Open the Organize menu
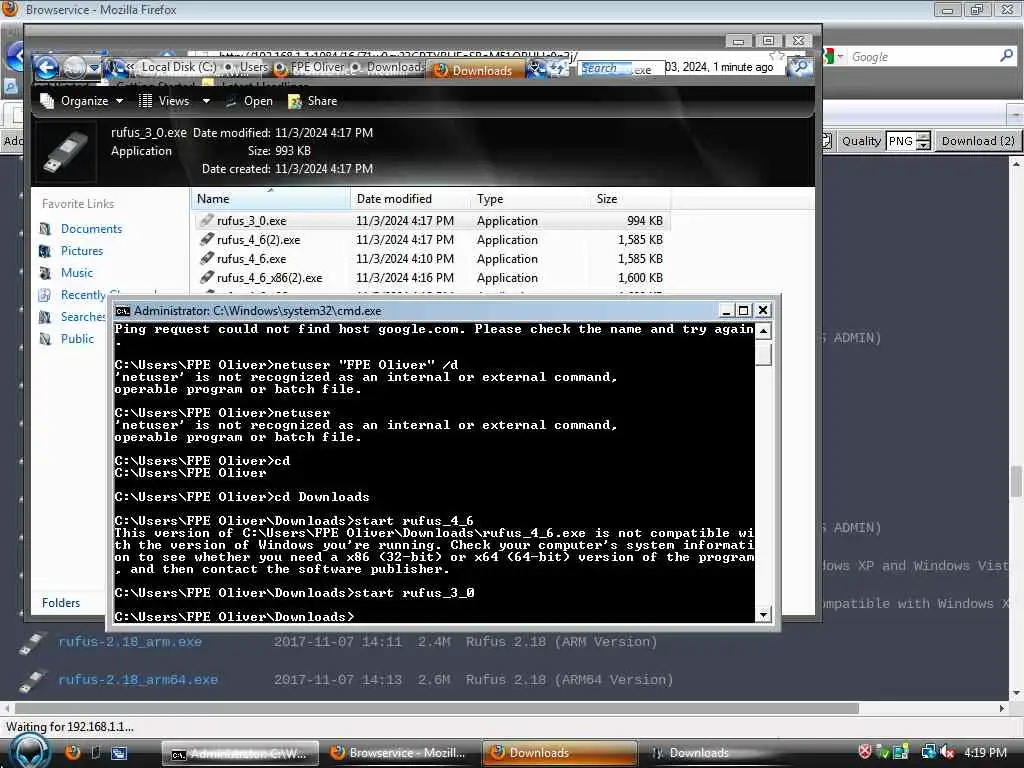1024x768 pixels. pyautogui.click(x=82, y=101)
